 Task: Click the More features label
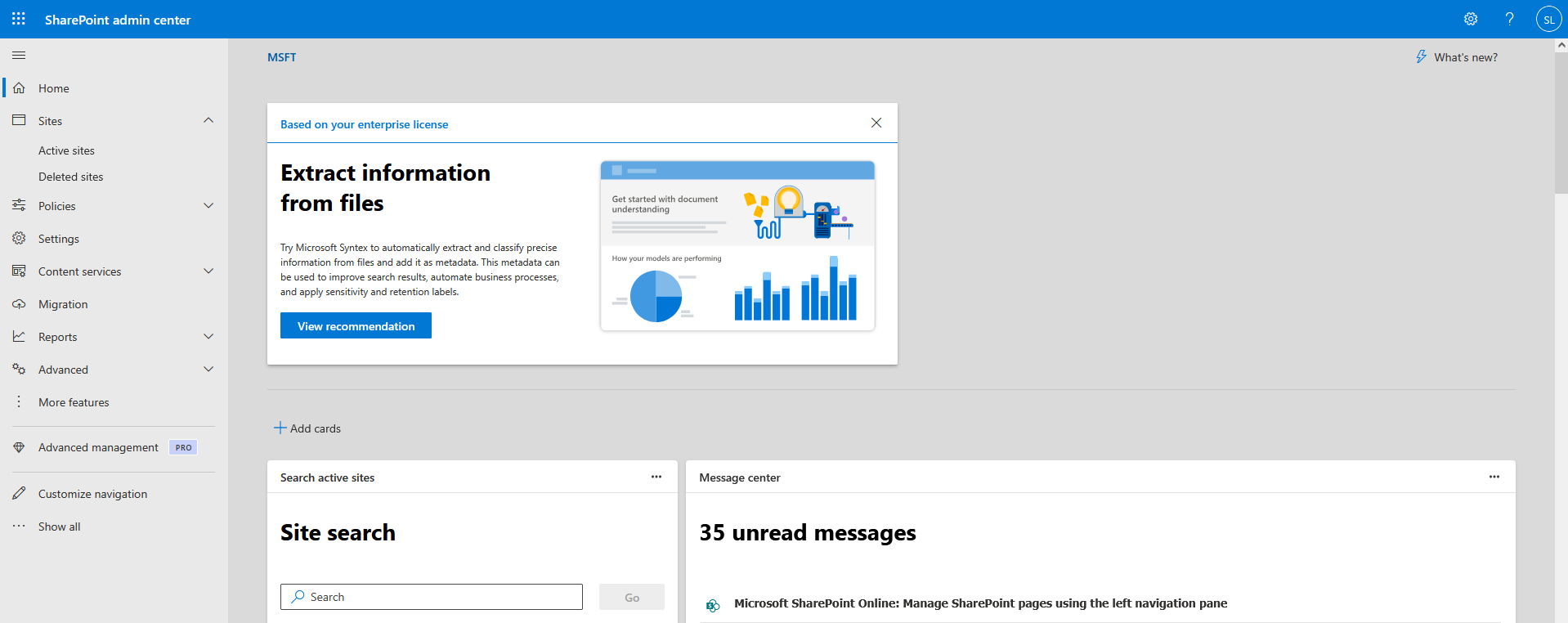(74, 402)
